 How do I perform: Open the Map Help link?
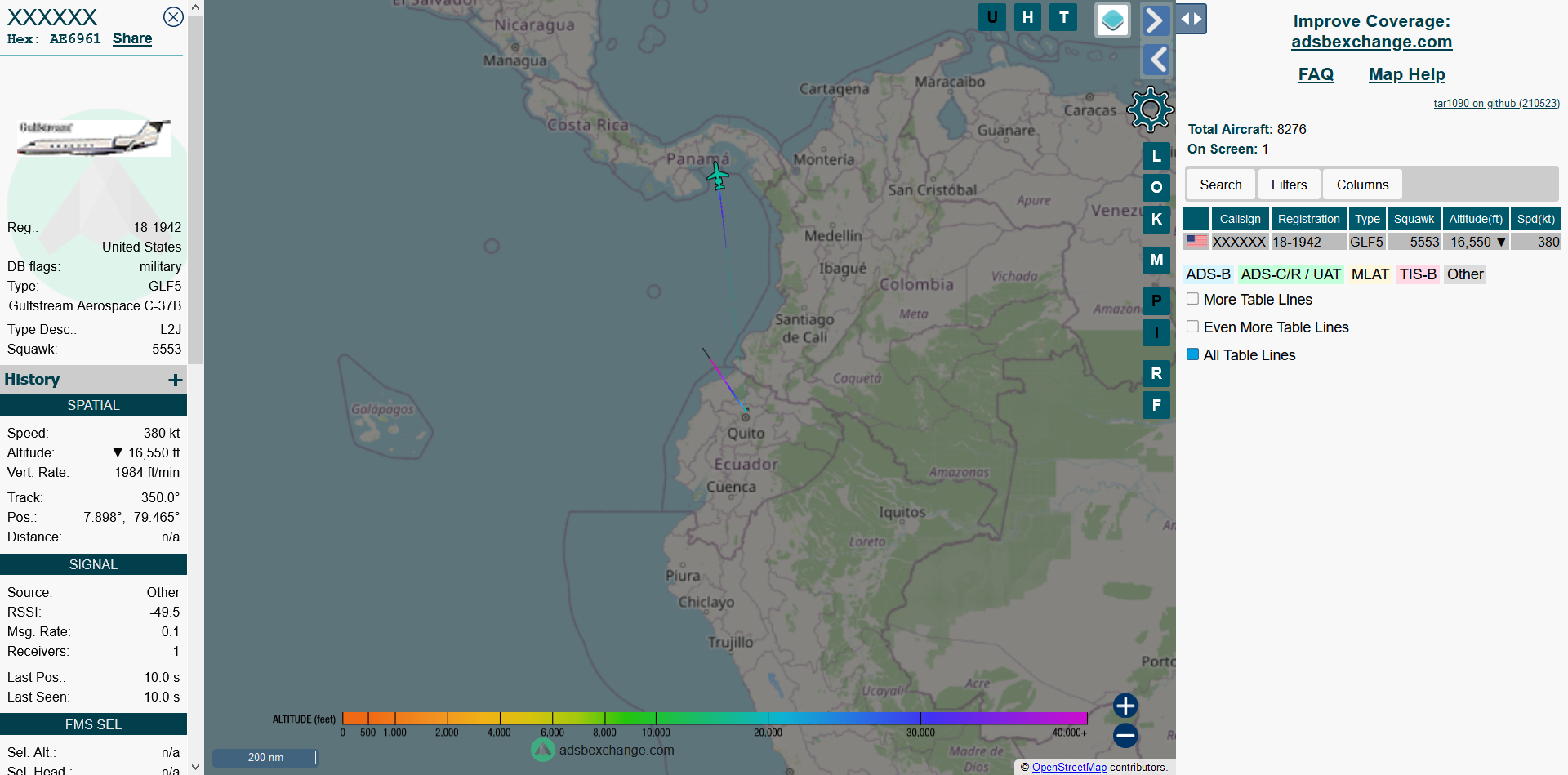tap(1406, 74)
